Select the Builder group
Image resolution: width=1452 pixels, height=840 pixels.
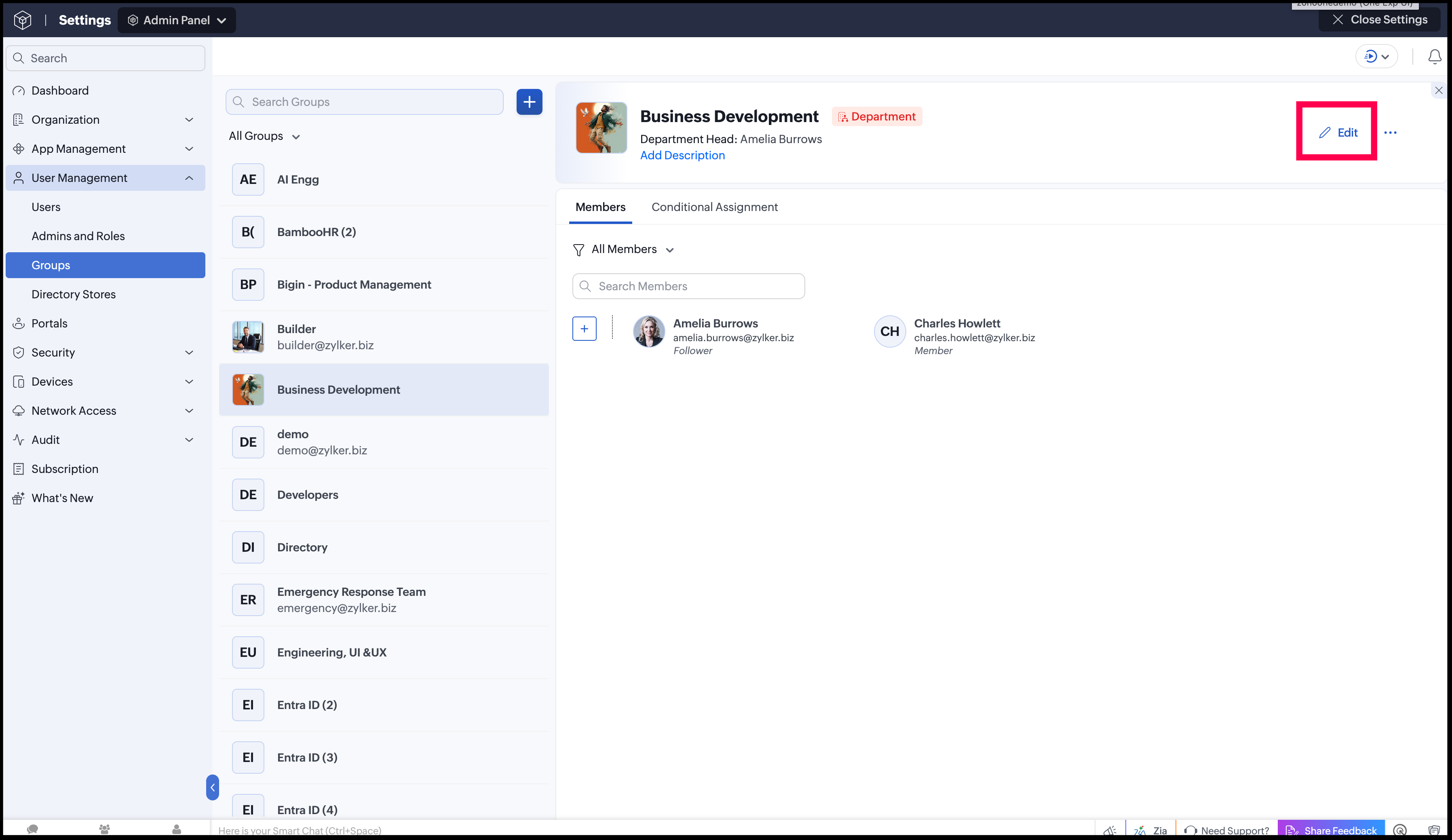point(384,337)
